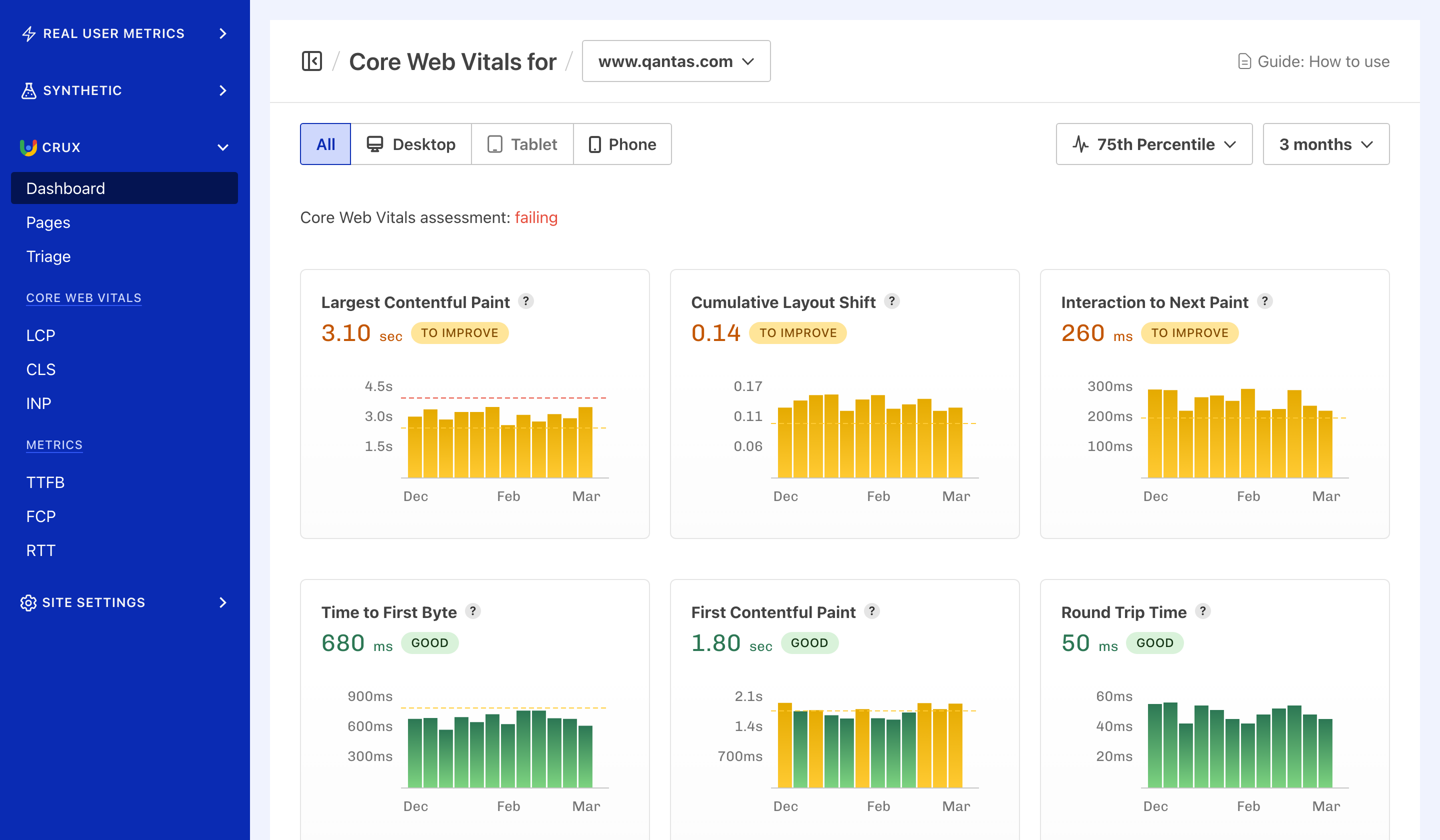Click the Largest Contentful Paint help question mark
Screen dimensions: 1440x840
[x=525, y=301]
